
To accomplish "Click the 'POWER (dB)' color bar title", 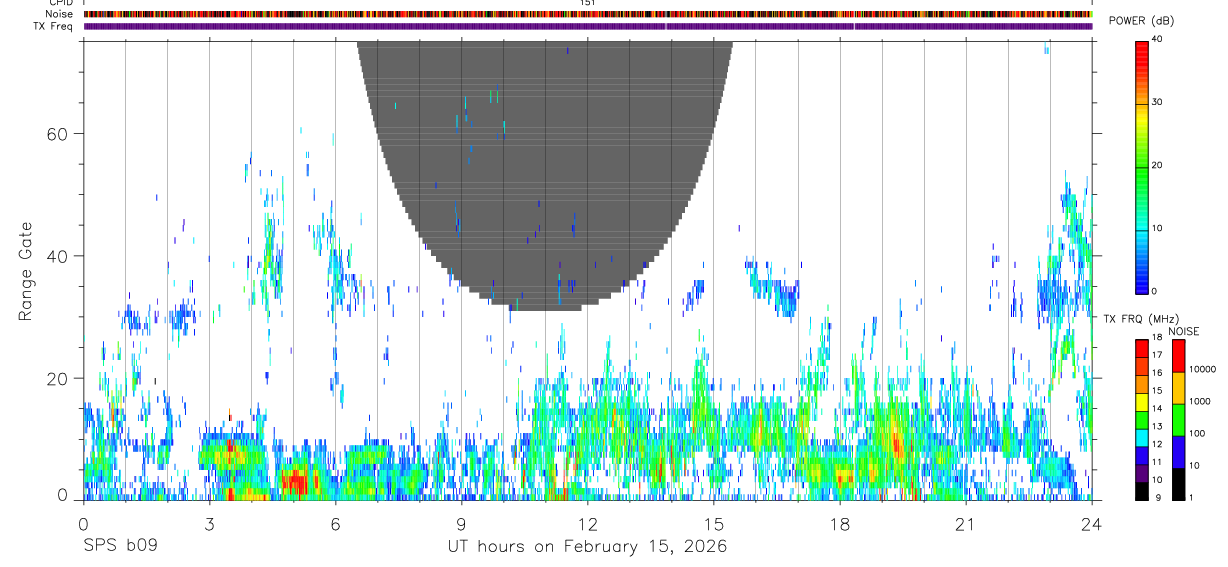I will click(x=1141, y=21).
